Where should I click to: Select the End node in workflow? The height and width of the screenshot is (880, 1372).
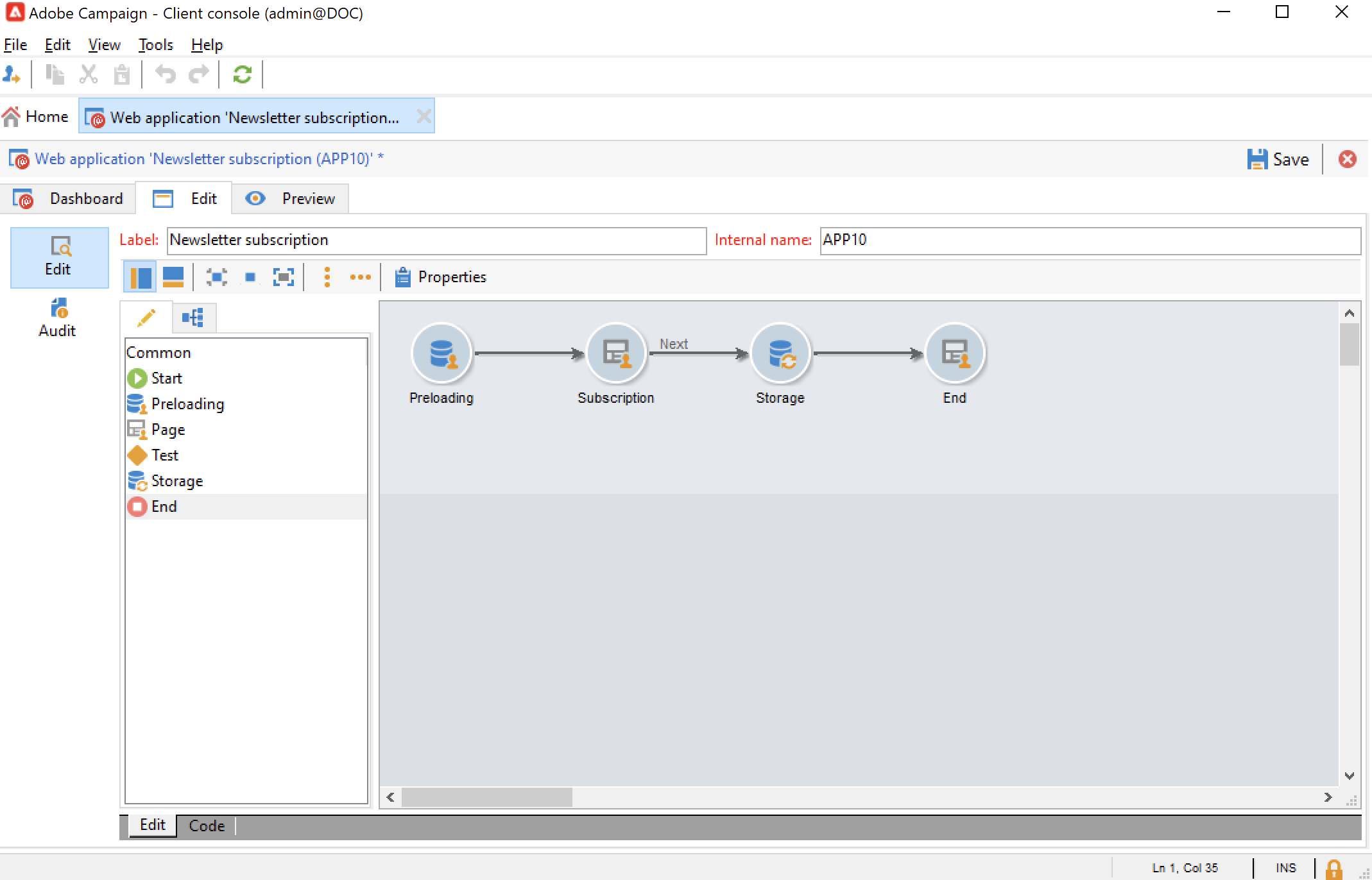click(954, 353)
